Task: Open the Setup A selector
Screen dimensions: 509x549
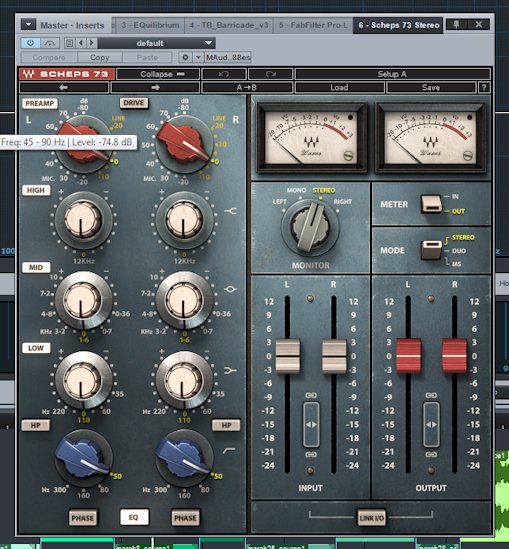Action: tap(392, 74)
